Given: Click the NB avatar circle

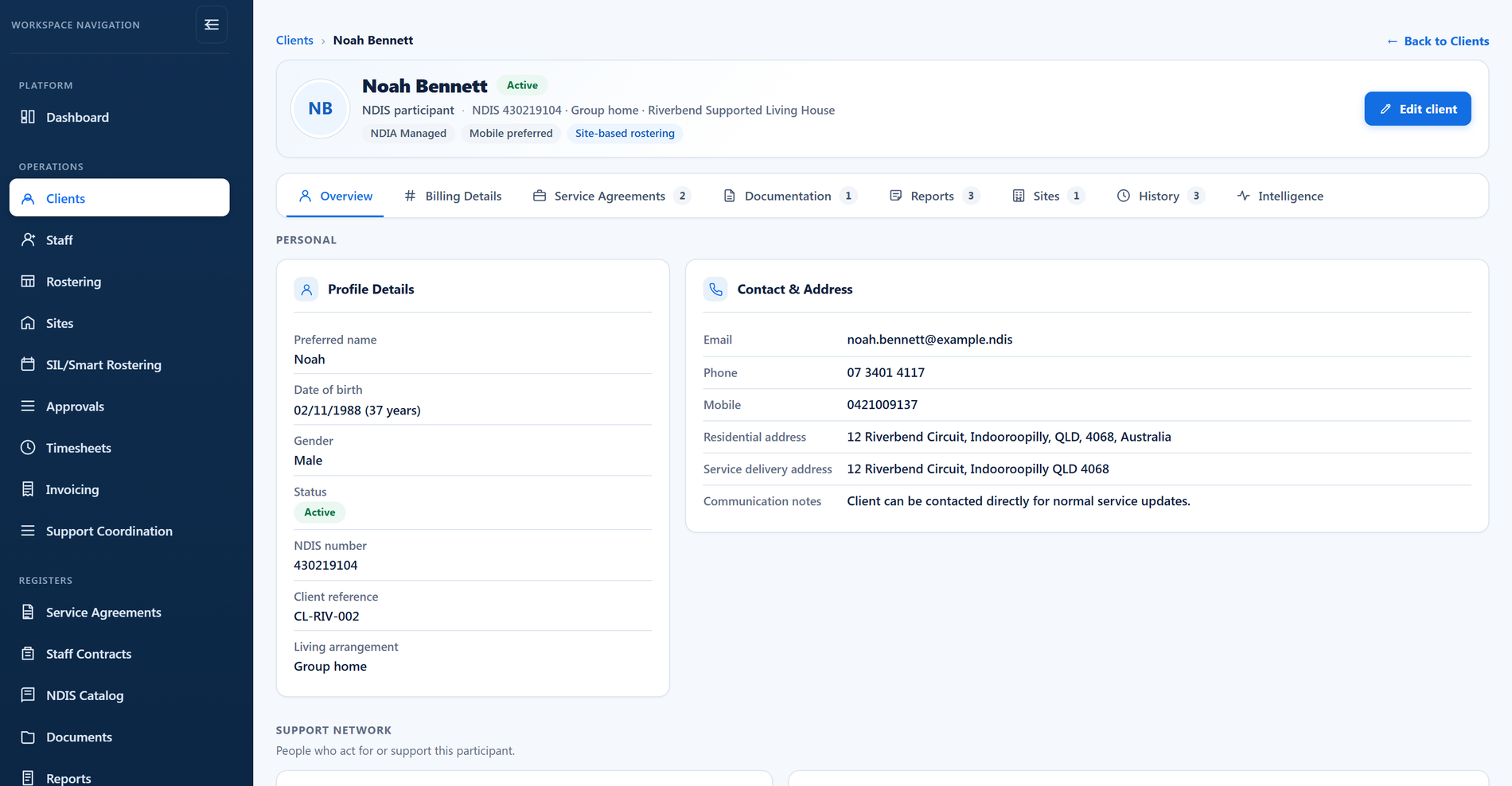Looking at the screenshot, I should (321, 108).
